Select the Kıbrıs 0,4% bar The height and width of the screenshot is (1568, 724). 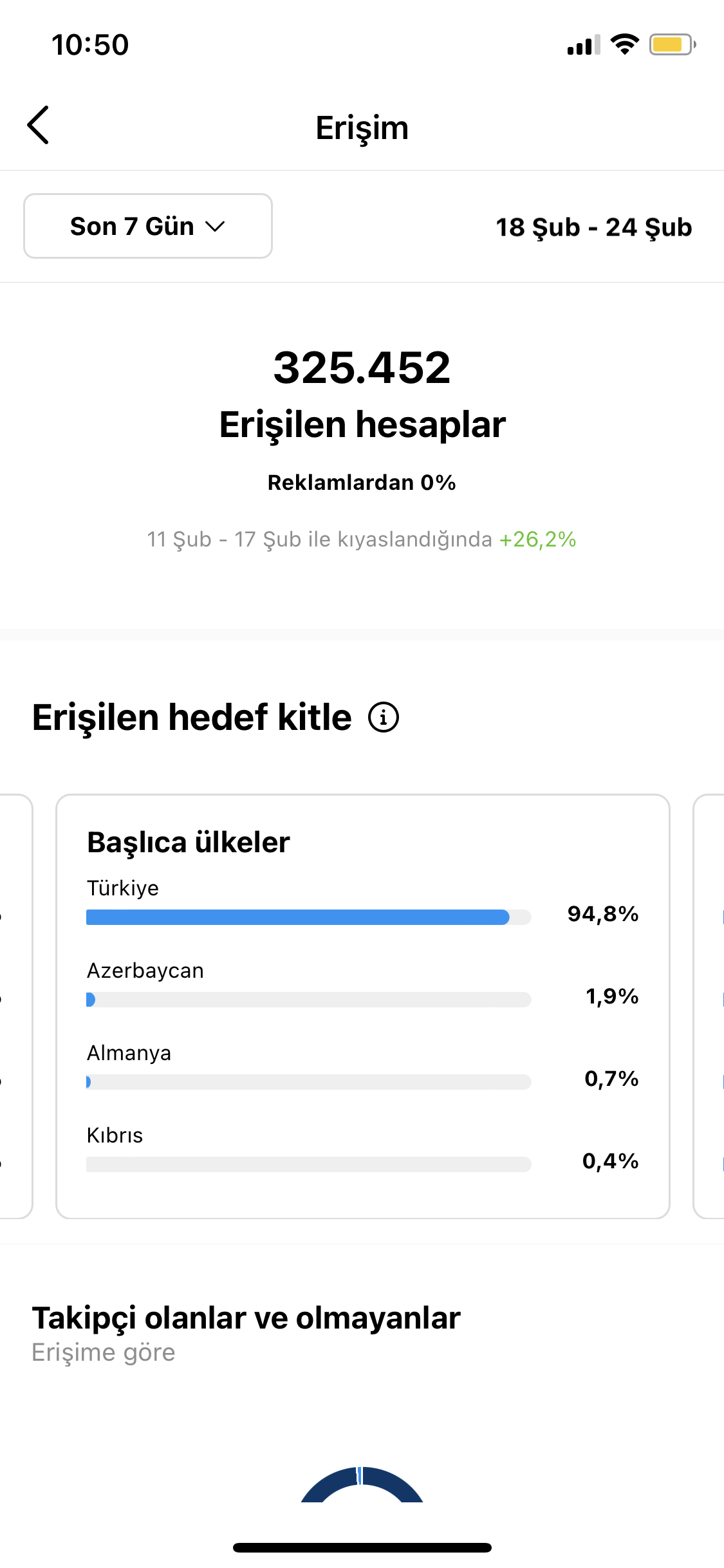coord(309,1164)
